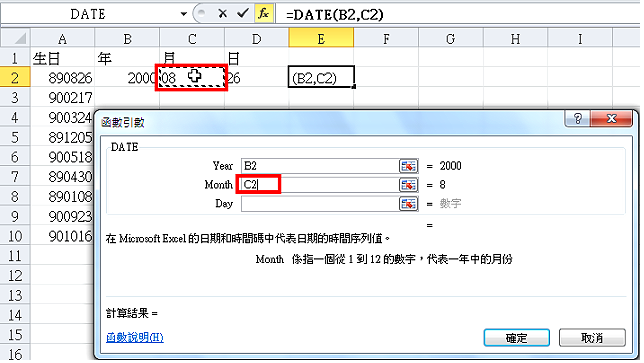Click cell A3 containing 900217
This screenshot has height=363, width=644.
click(62, 97)
